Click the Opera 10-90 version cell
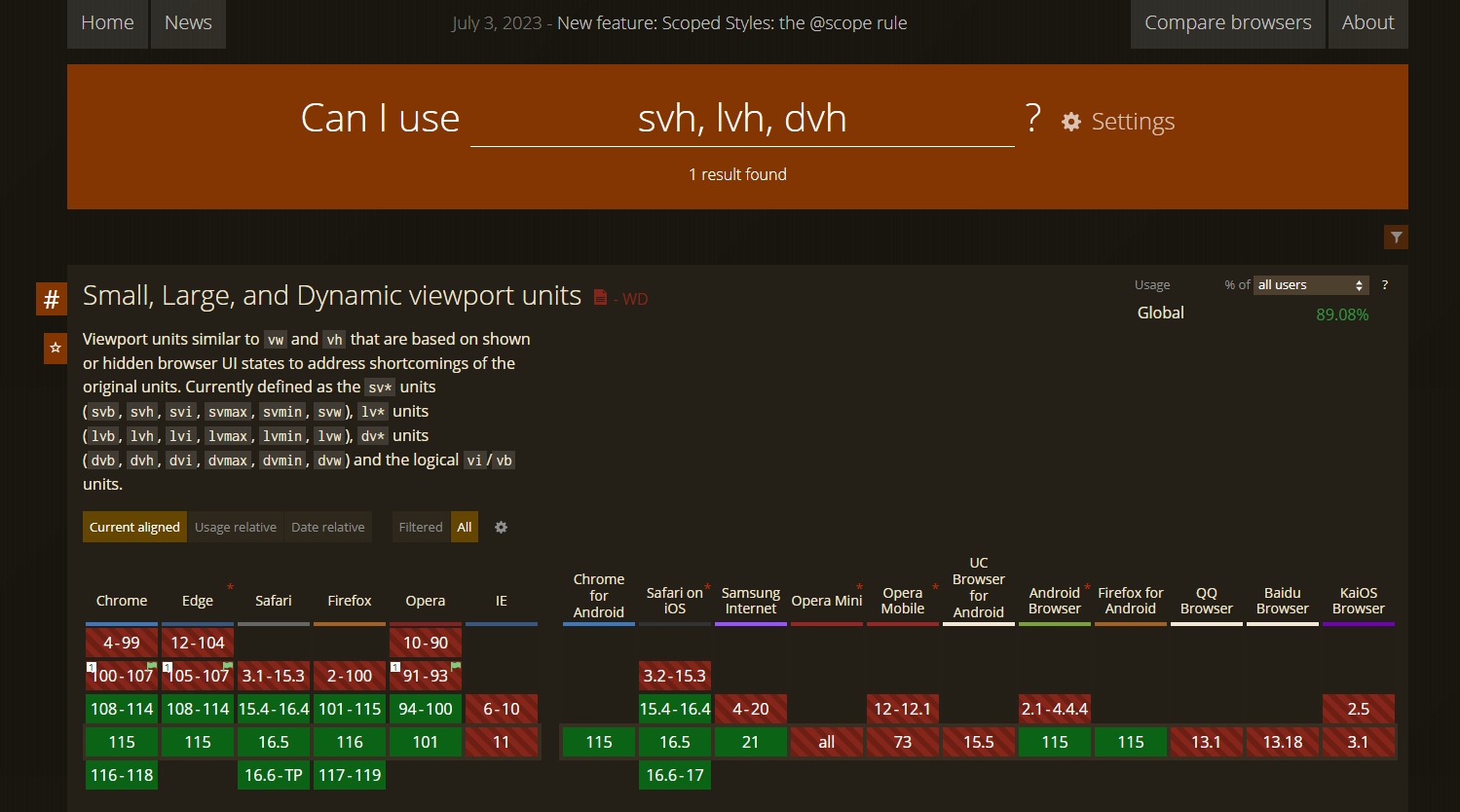 426,643
